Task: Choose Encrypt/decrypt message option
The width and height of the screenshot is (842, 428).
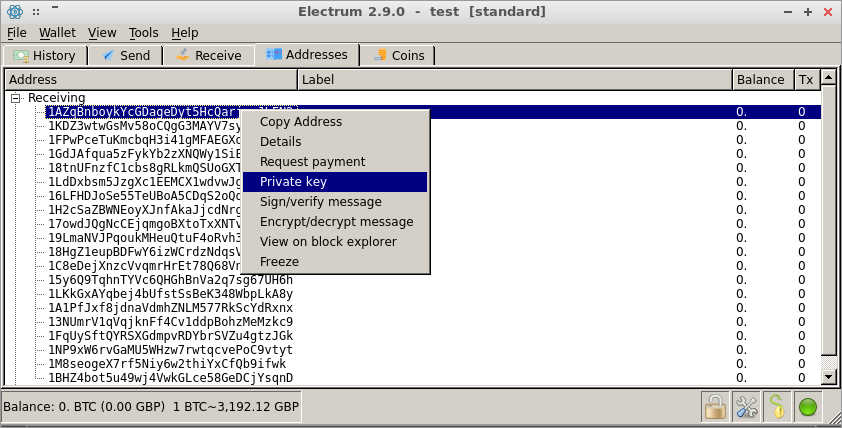Action: tap(335, 222)
